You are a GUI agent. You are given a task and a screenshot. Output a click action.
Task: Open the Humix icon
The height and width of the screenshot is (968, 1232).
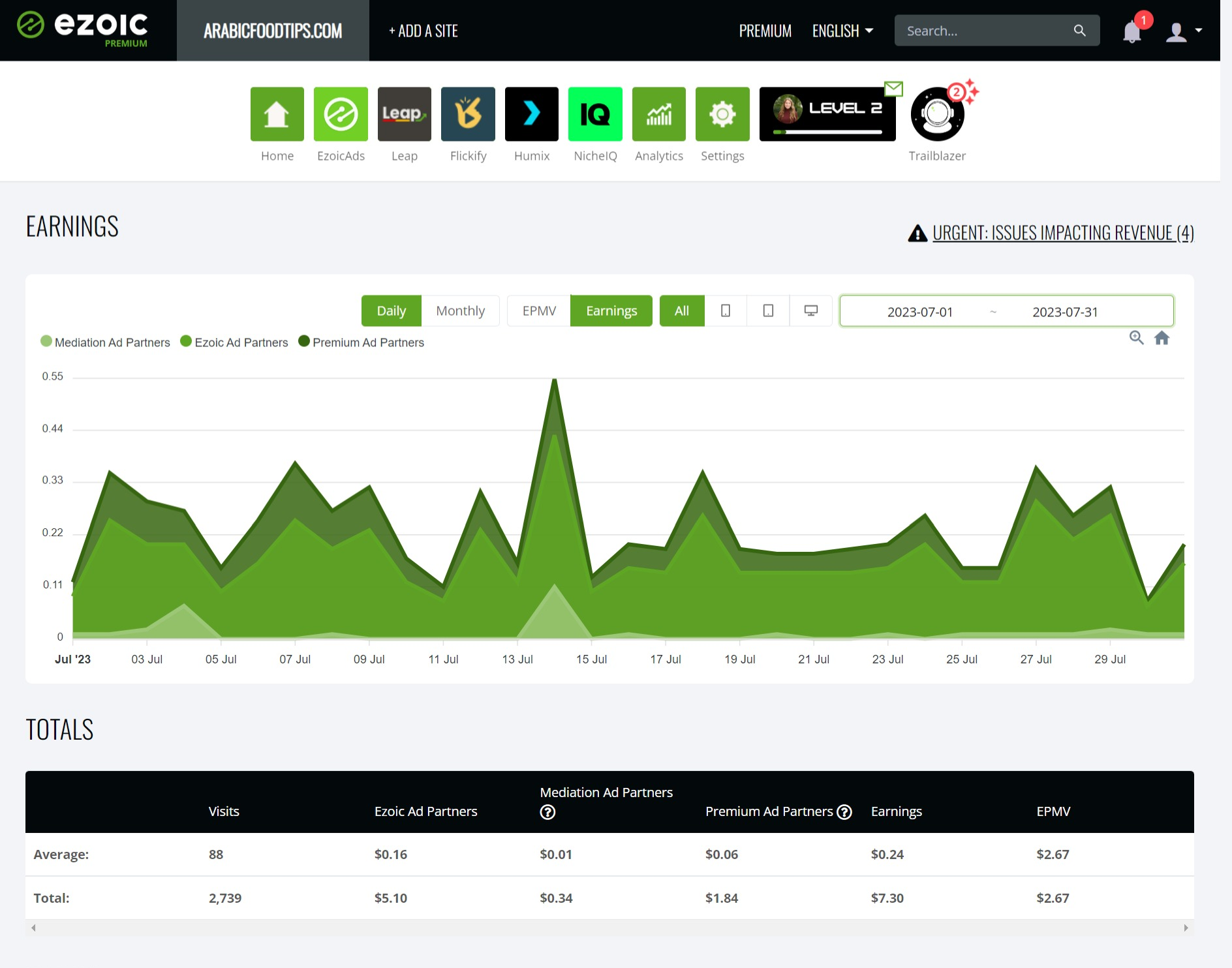(531, 114)
